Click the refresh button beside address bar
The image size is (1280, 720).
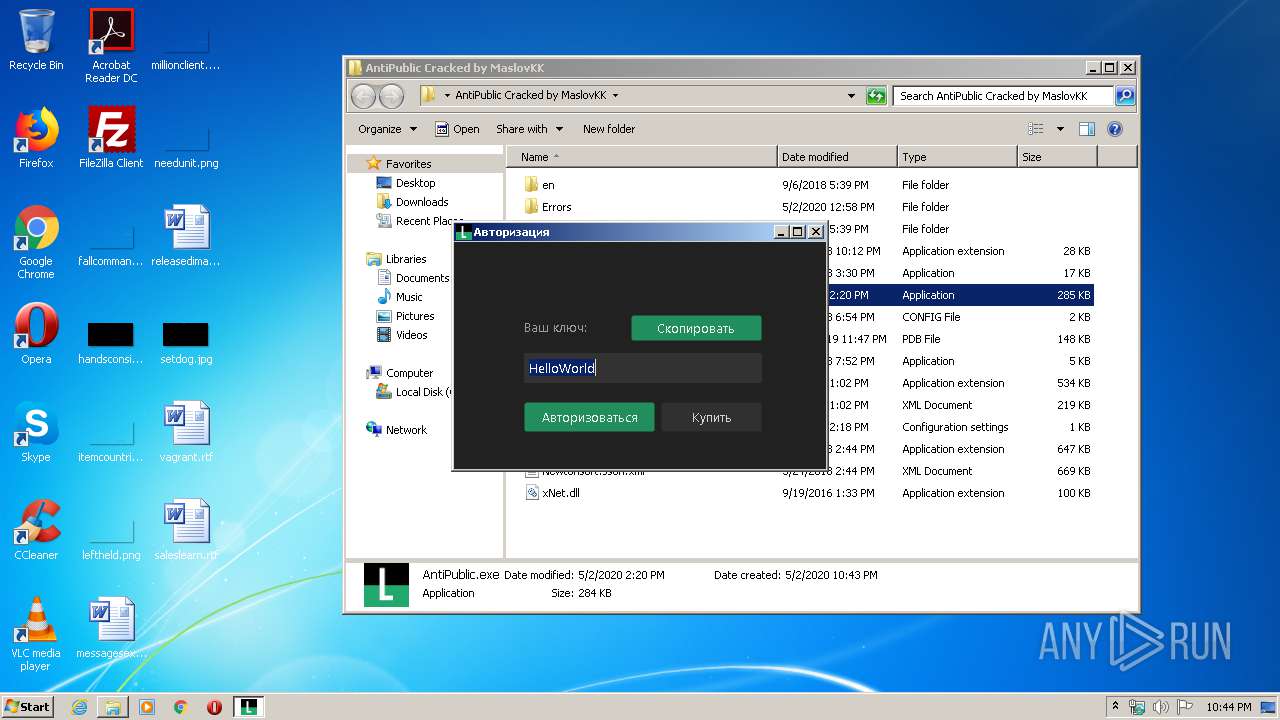point(876,96)
